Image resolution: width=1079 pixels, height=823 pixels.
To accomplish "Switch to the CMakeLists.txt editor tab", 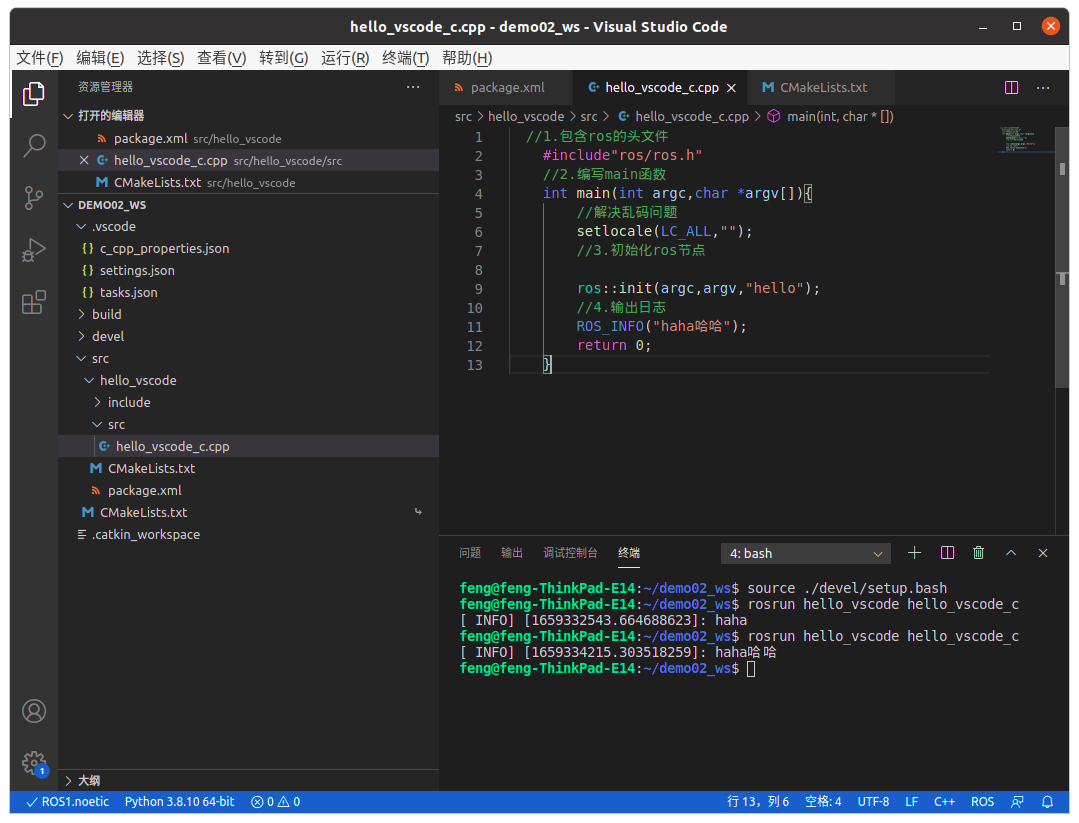I will point(822,88).
